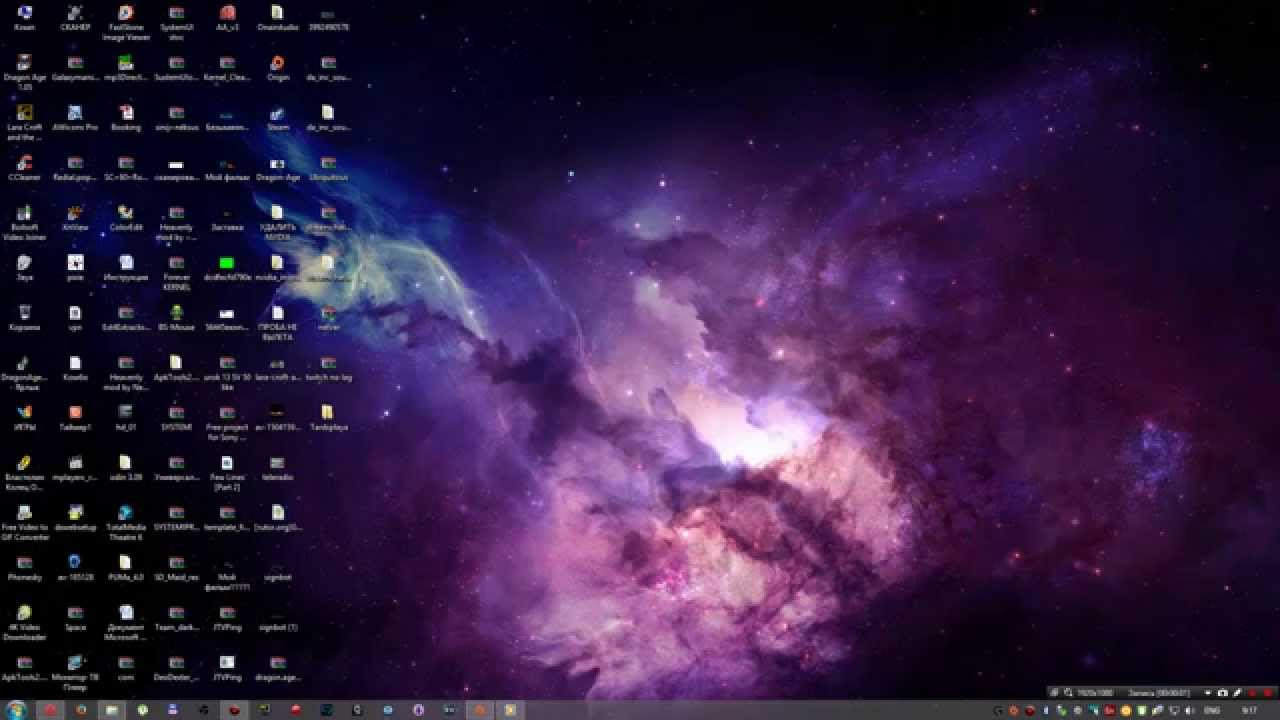Select the Корзина recycle bin icon
The image size is (1280, 720).
pyautogui.click(x=24, y=317)
